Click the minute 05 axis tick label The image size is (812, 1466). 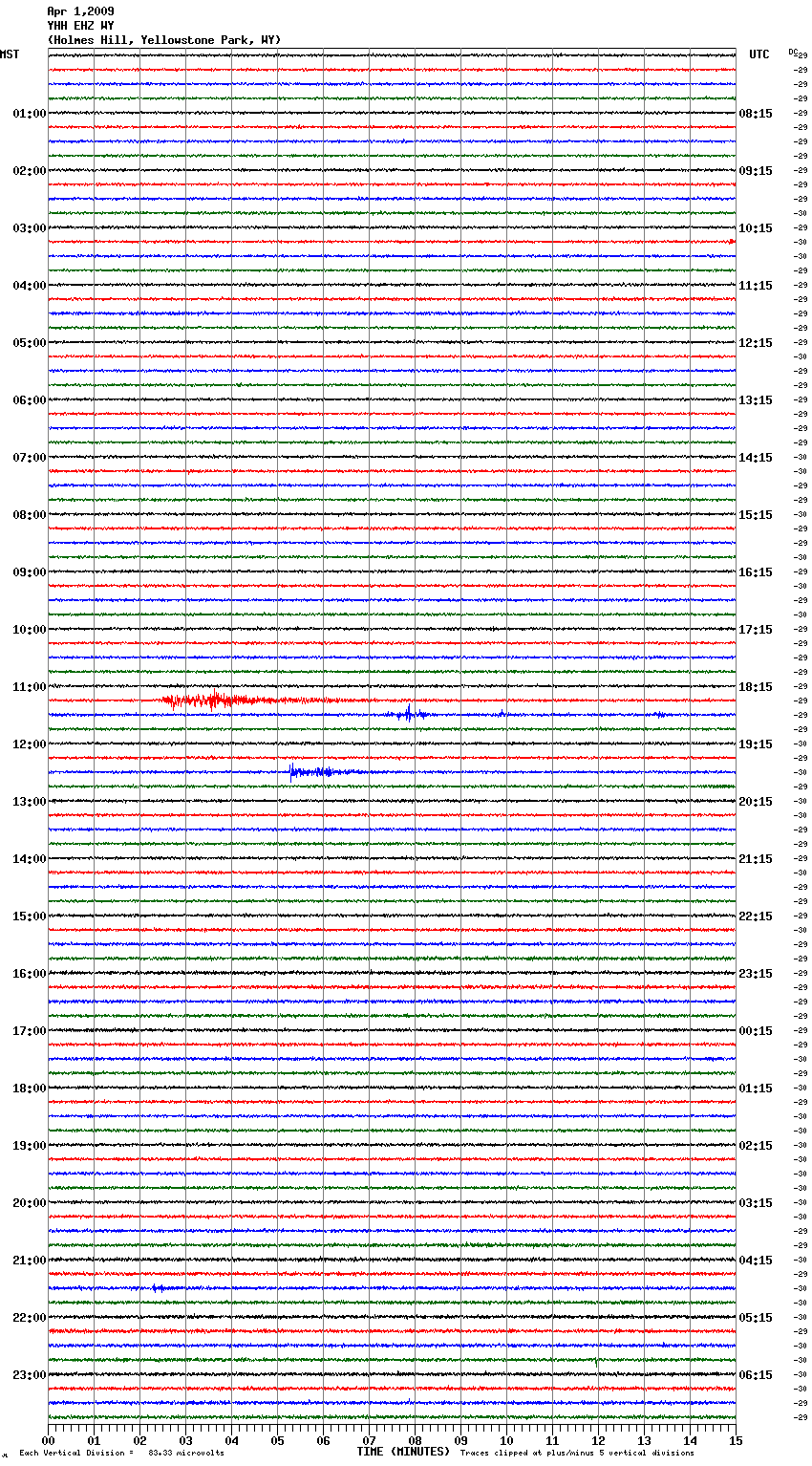277,1441
